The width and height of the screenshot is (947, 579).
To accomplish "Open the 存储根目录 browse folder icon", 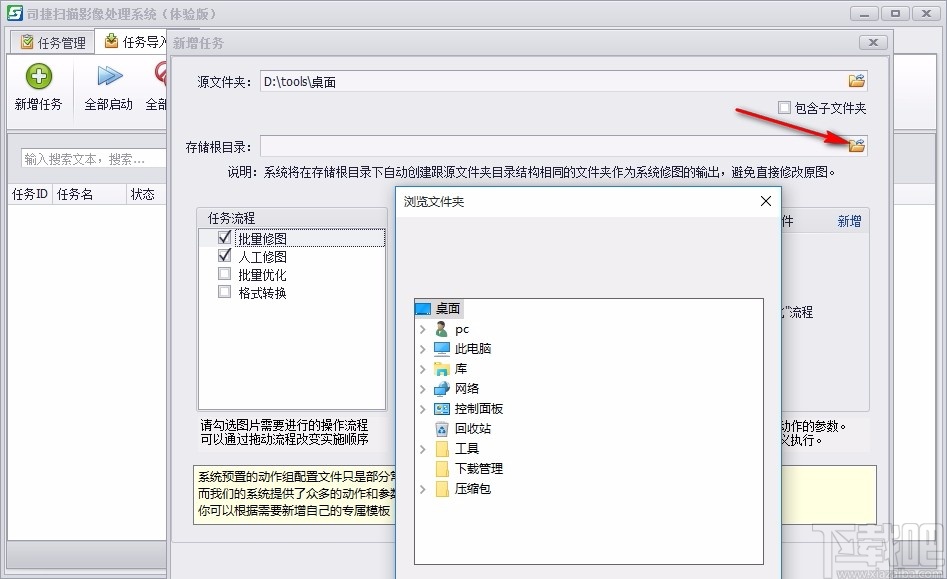I will [856, 145].
